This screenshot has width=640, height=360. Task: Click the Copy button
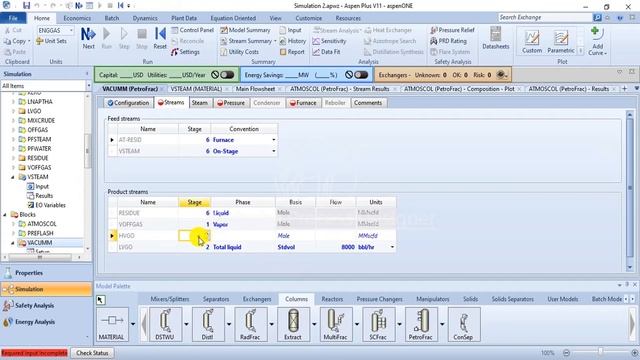(16, 41)
